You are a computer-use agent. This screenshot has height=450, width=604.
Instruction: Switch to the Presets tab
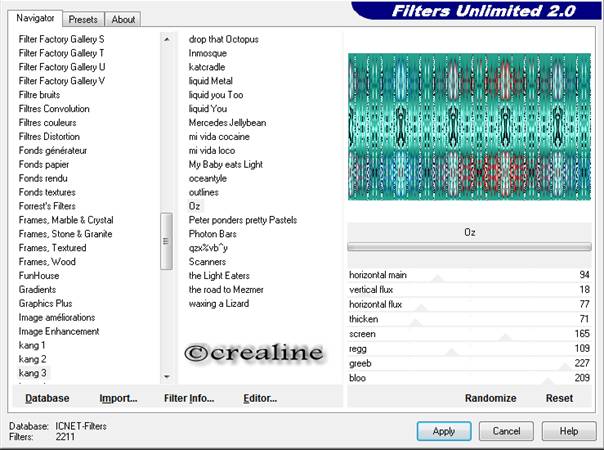click(x=84, y=19)
